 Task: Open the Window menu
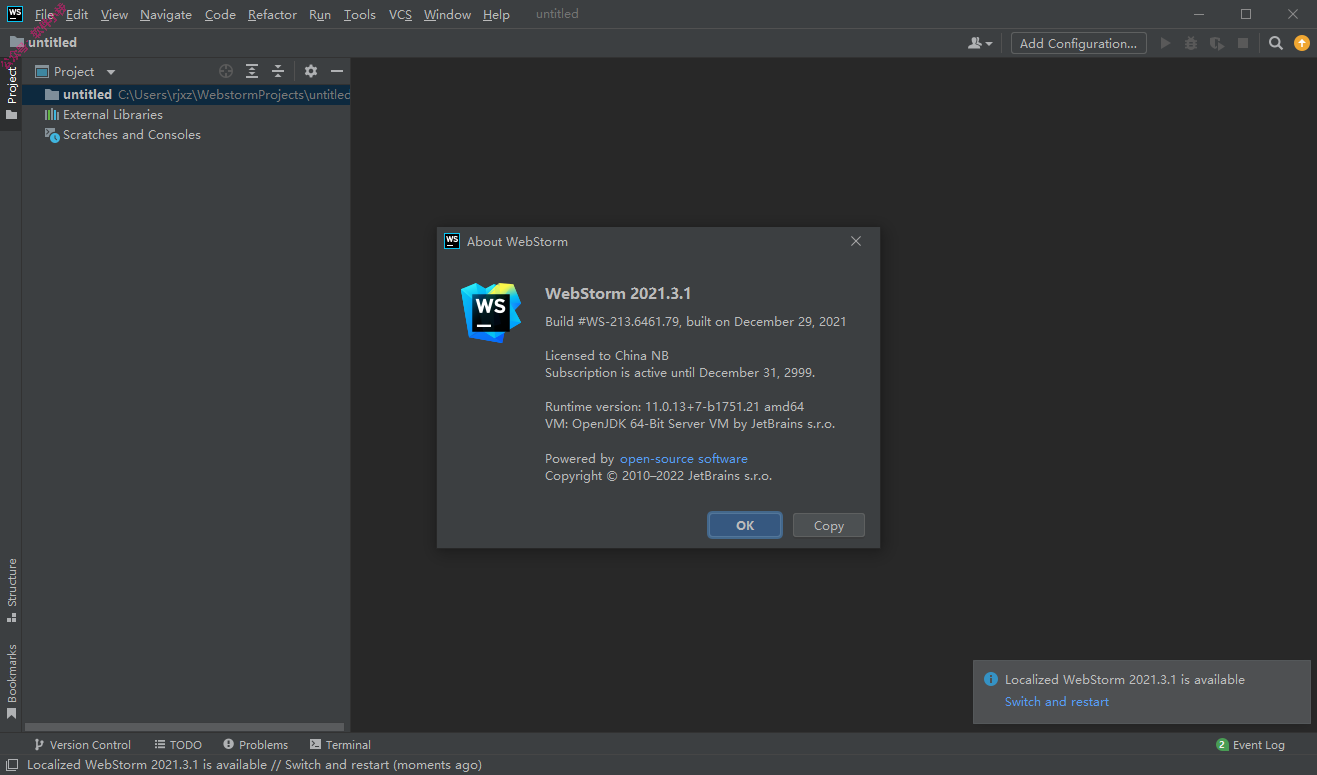tap(447, 14)
